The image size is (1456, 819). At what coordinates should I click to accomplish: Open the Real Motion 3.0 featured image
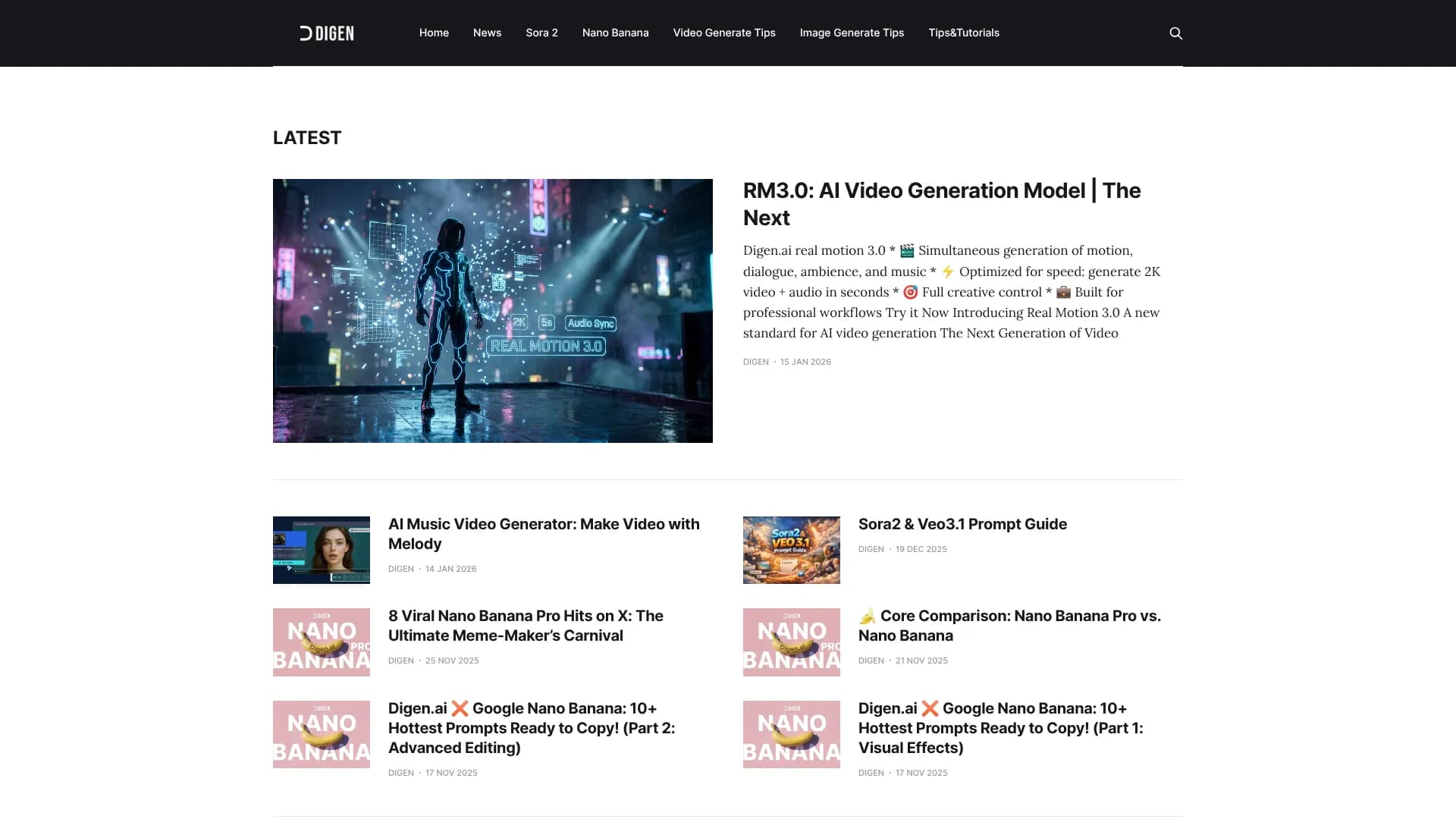coord(493,311)
